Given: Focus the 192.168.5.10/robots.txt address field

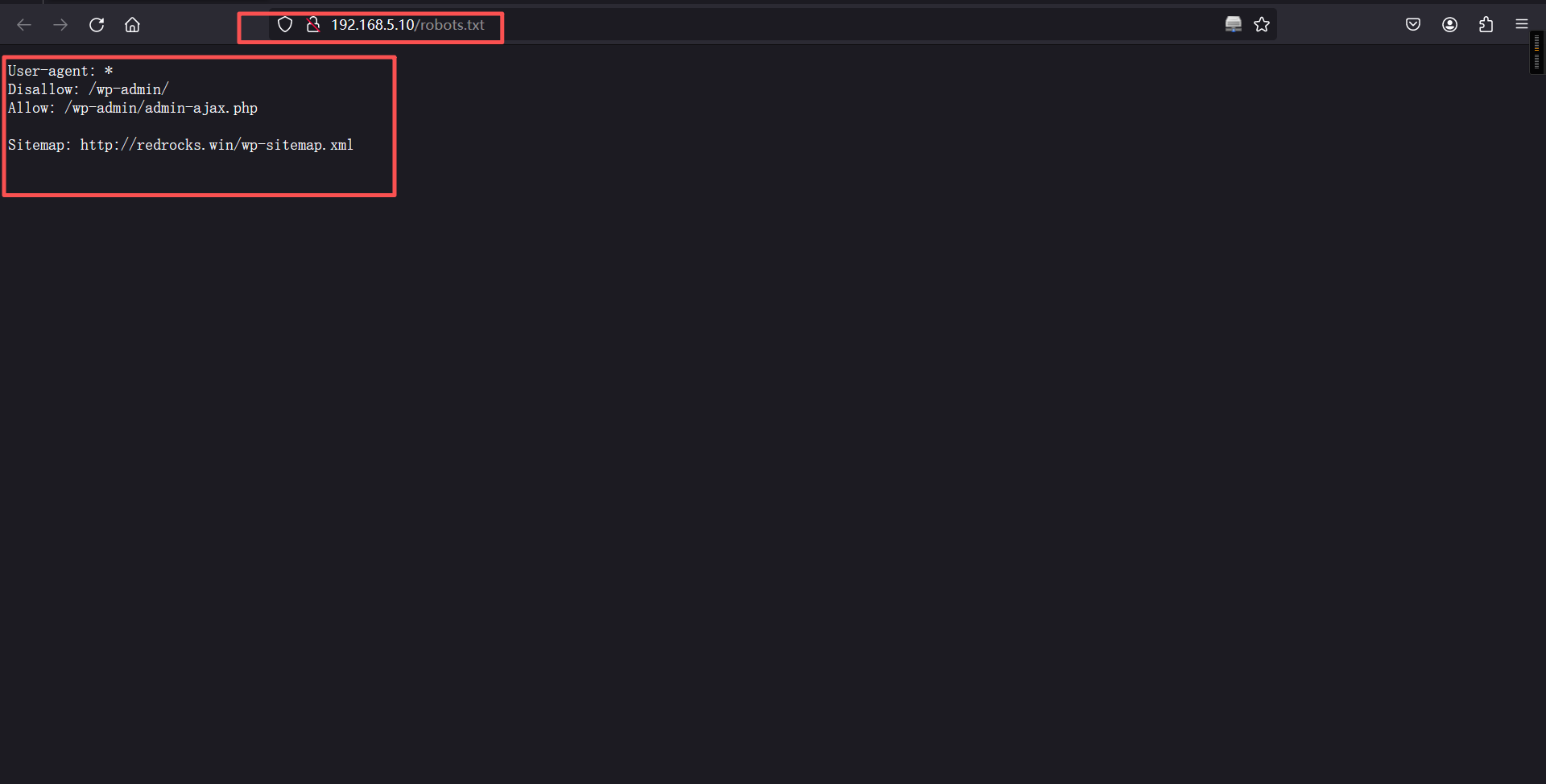Looking at the screenshot, I should [x=407, y=25].
